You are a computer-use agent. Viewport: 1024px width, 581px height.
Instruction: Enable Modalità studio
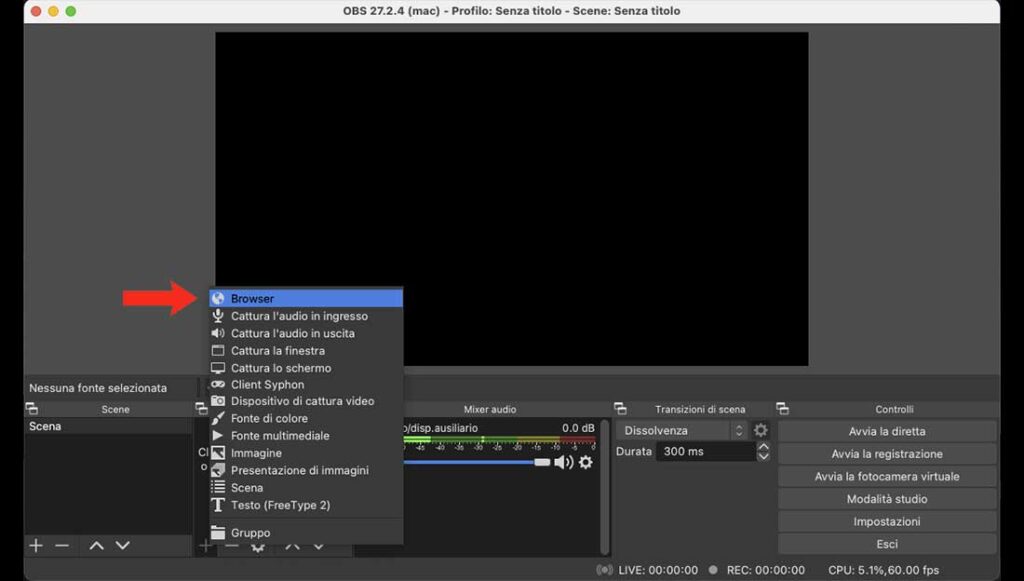pos(887,499)
